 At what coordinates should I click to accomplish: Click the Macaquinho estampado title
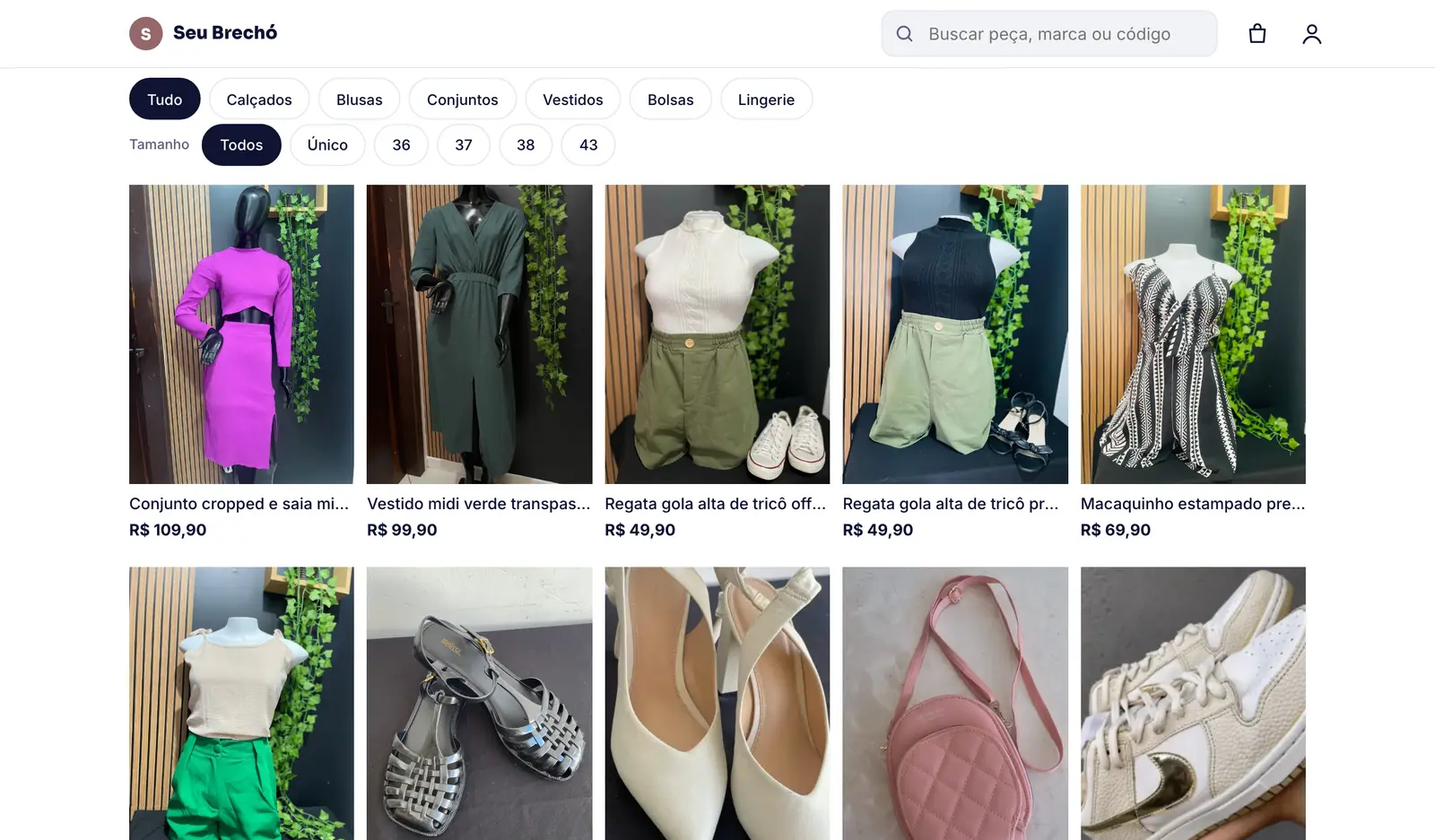pos(1193,504)
